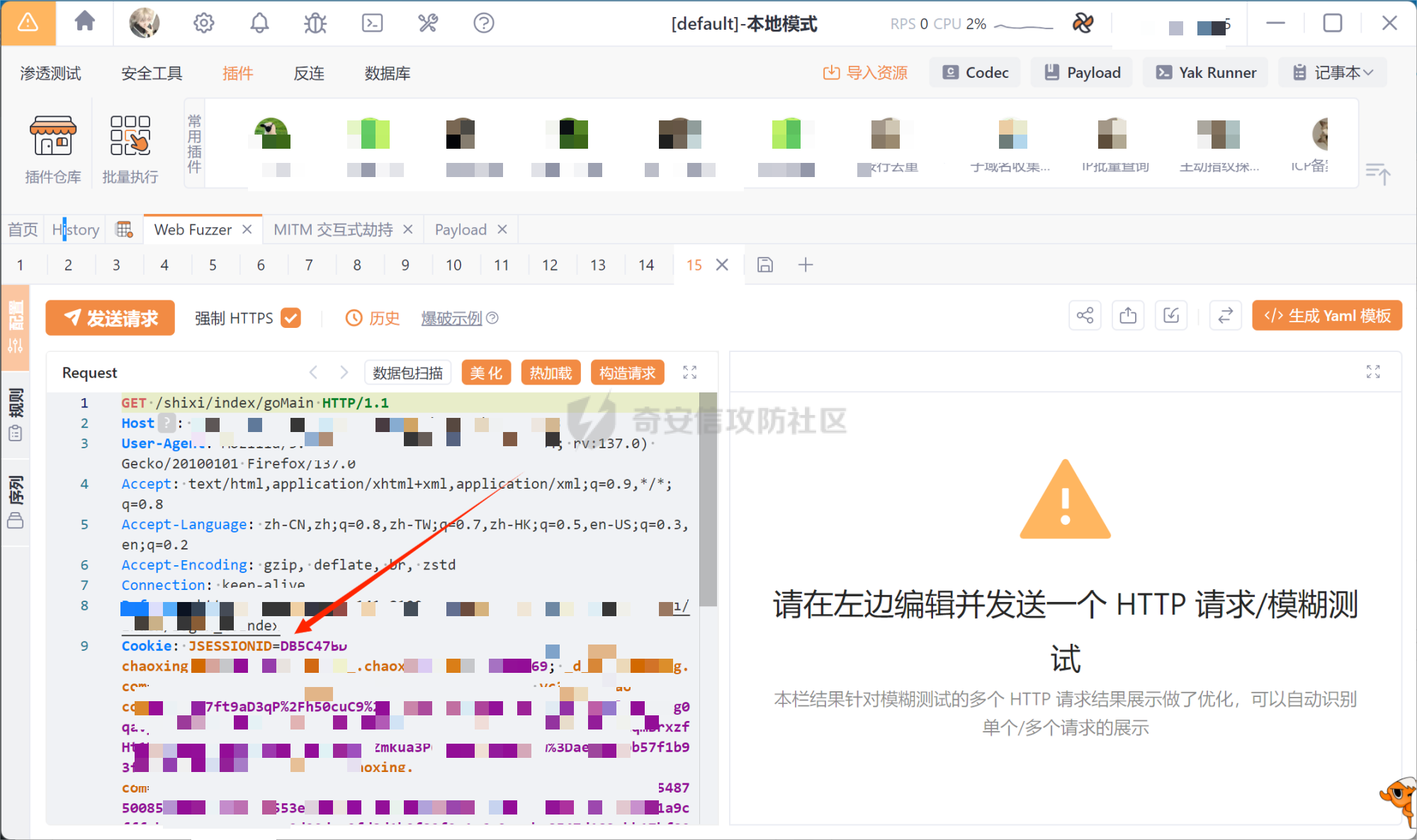Image resolution: width=1417 pixels, height=840 pixels.
Task: Open the notification bell
Action: coord(259,23)
